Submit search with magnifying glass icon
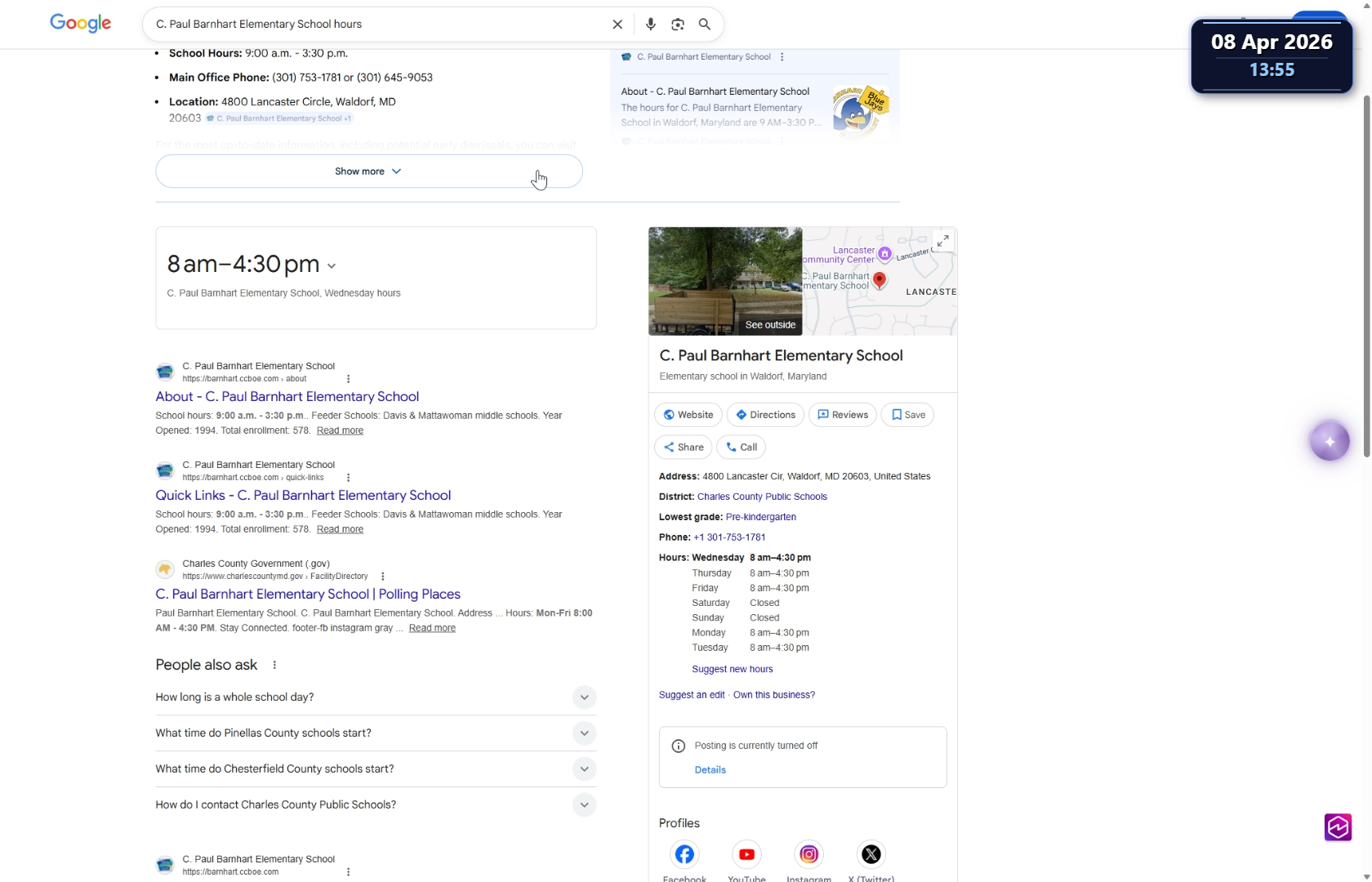Image resolution: width=1372 pixels, height=882 pixels. click(x=705, y=24)
